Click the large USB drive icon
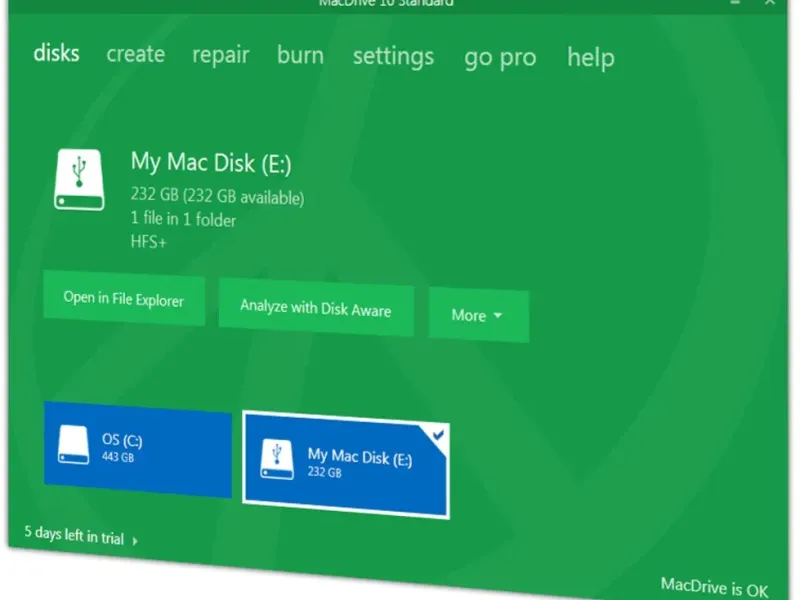The image size is (800, 600). pyautogui.click(x=79, y=180)
